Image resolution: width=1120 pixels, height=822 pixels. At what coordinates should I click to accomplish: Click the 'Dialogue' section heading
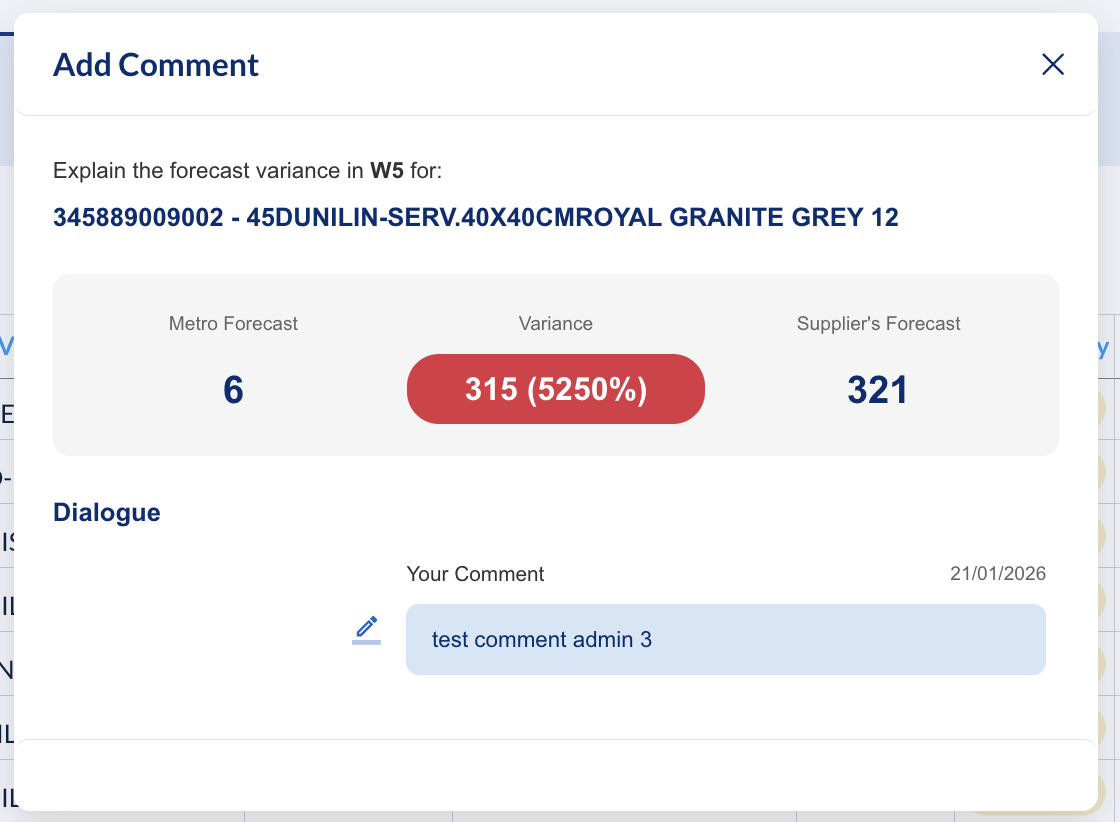tap(106, 512)
